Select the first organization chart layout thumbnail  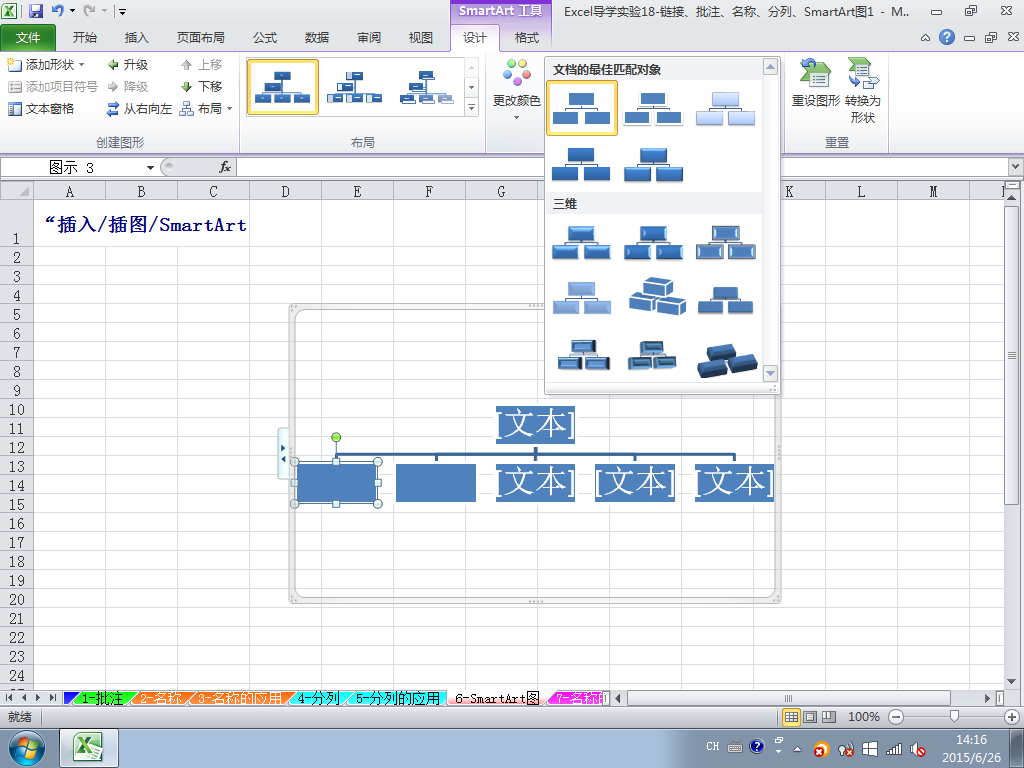(283, 88)
